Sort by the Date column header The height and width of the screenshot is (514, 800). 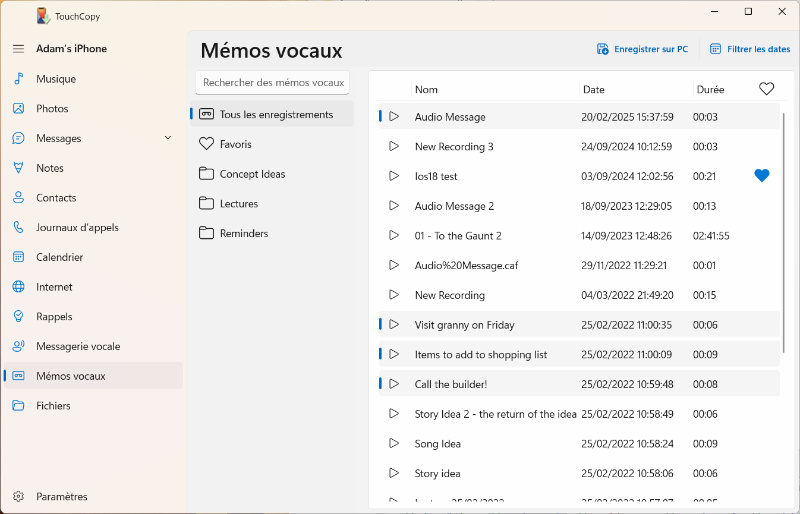(593, 90)
